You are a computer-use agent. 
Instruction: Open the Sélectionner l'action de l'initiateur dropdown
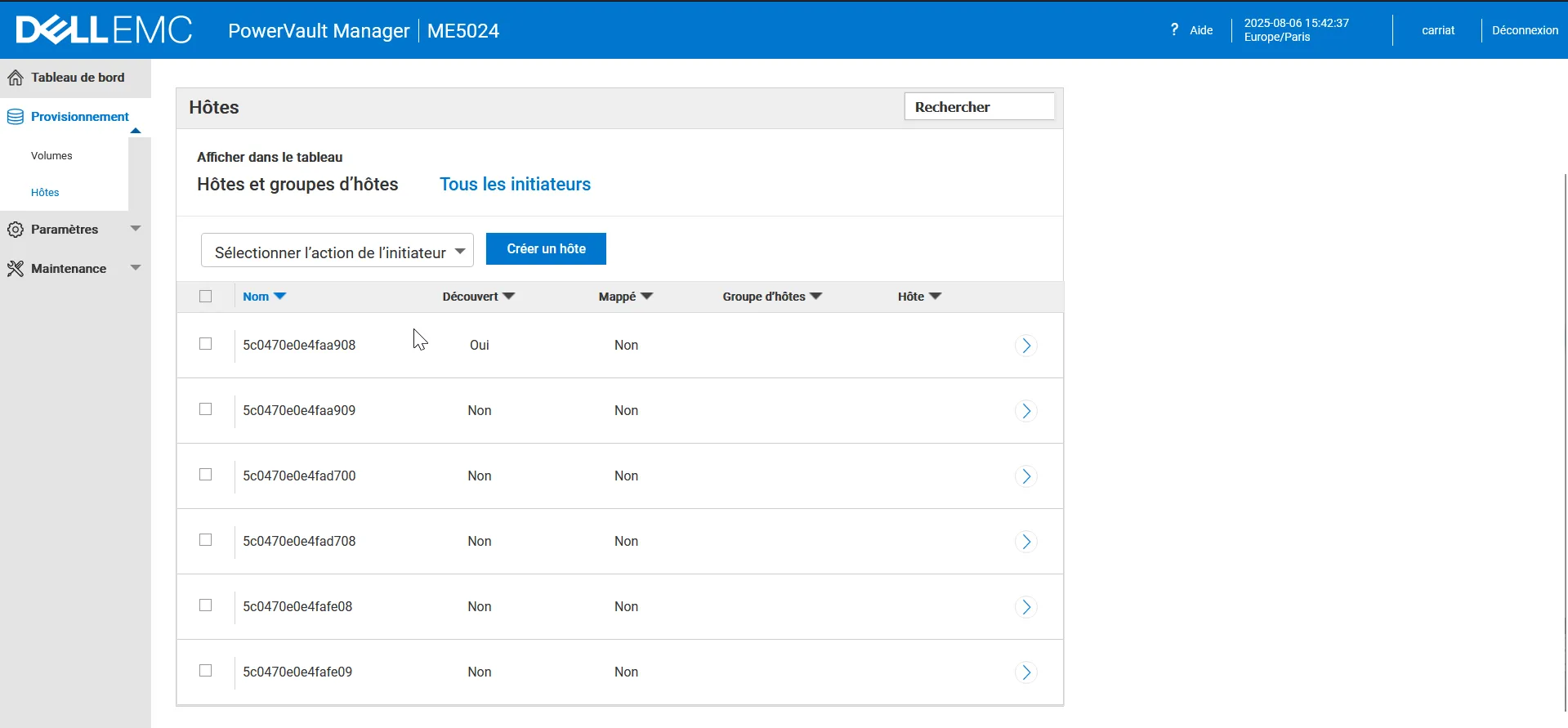coord(337,251)
